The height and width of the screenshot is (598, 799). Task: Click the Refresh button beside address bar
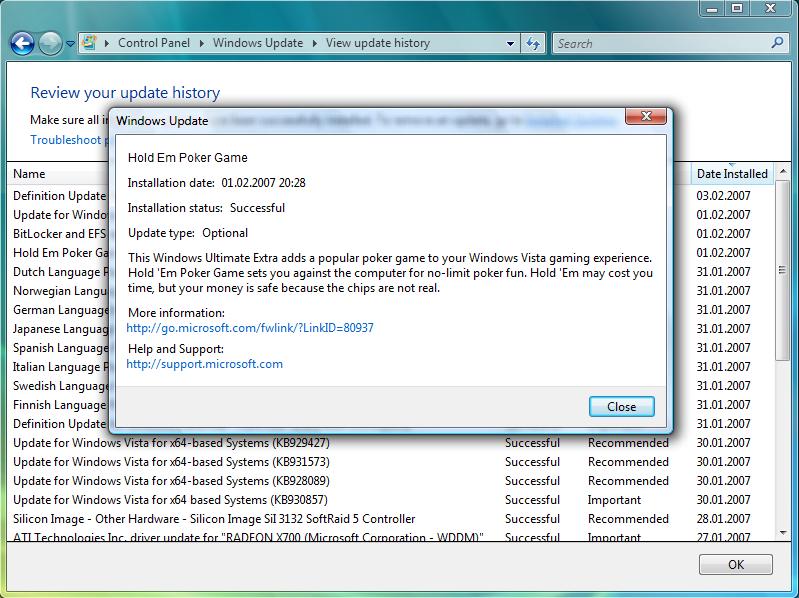pyautogui.click(x=533, y=43)
